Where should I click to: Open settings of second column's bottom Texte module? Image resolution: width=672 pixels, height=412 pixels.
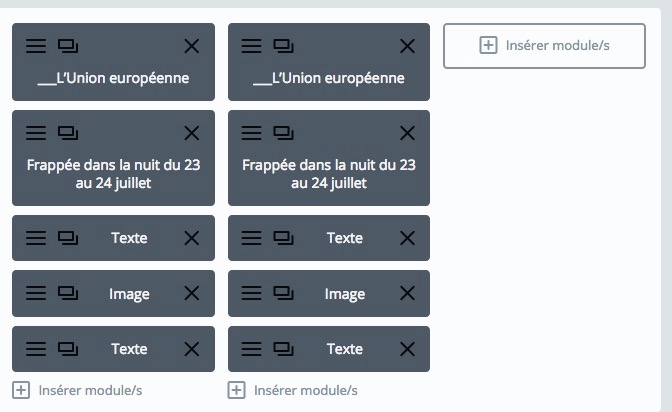pyautogui.click(x=252, y=349)
